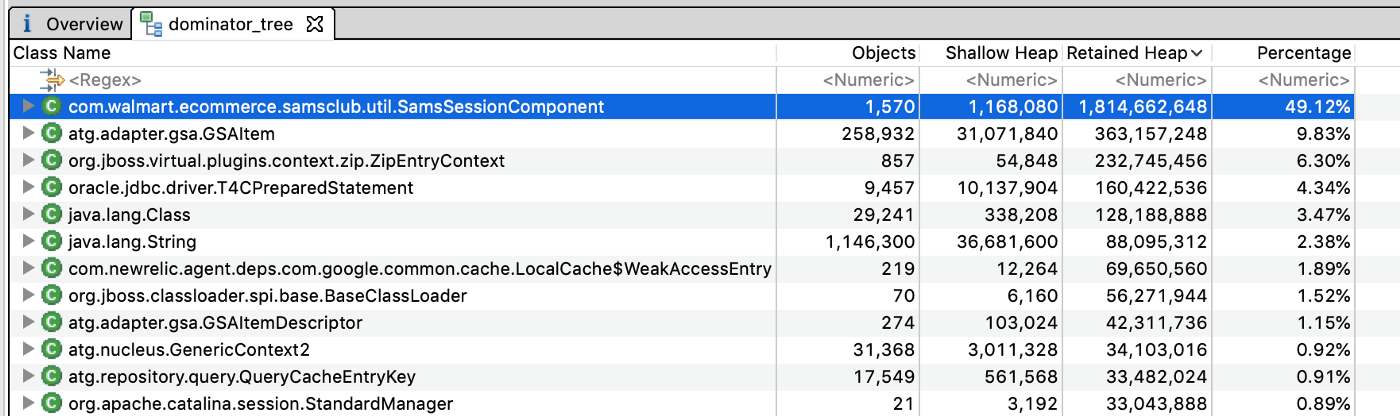
Task: Expand the atg.adapter.gsa.GSAItem row
Action: (28, 133)
